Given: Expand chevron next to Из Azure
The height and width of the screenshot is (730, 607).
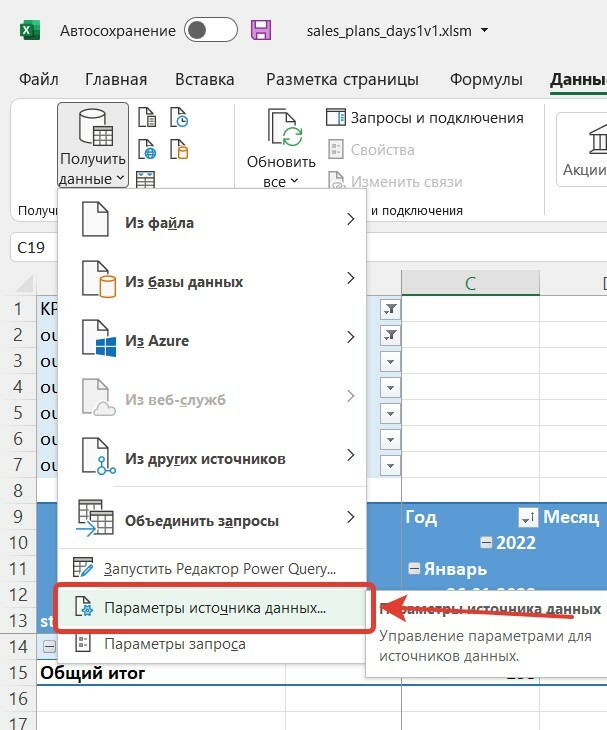Looking at the screenshot, I should (351, 337).
